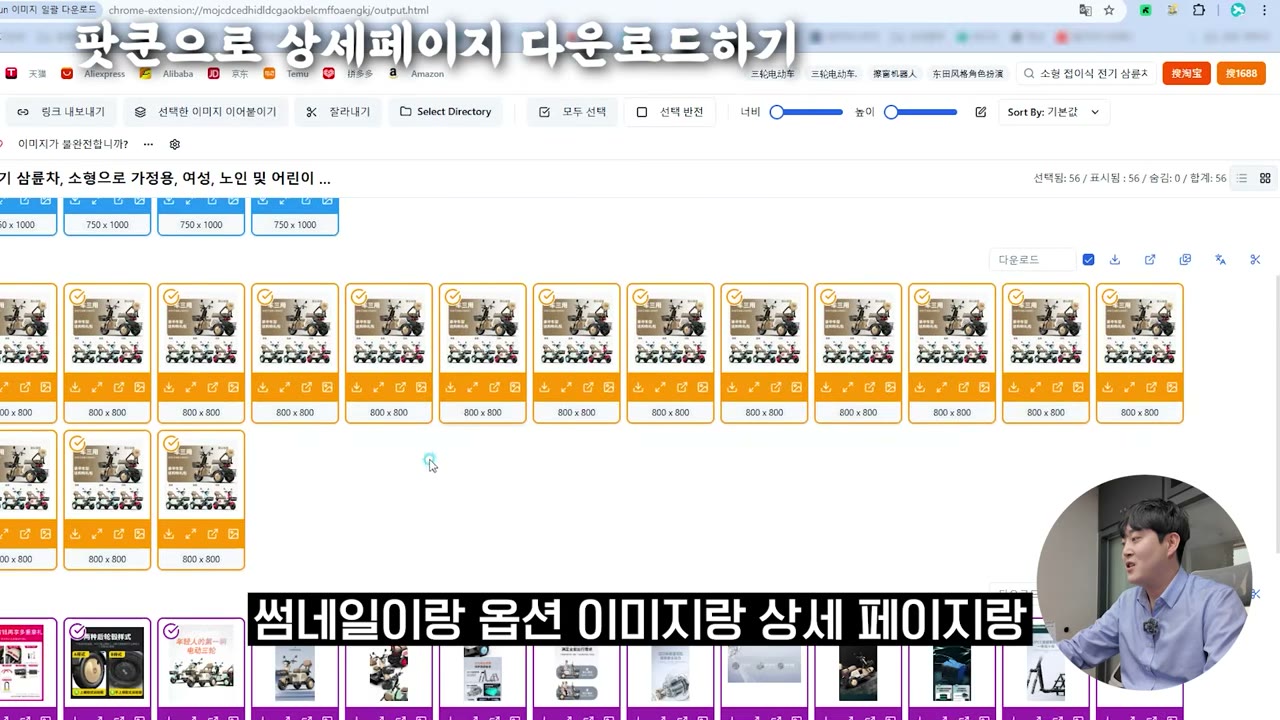
Task: Click the 잘라내기 cut button
Action: click(x=338, y=112)
